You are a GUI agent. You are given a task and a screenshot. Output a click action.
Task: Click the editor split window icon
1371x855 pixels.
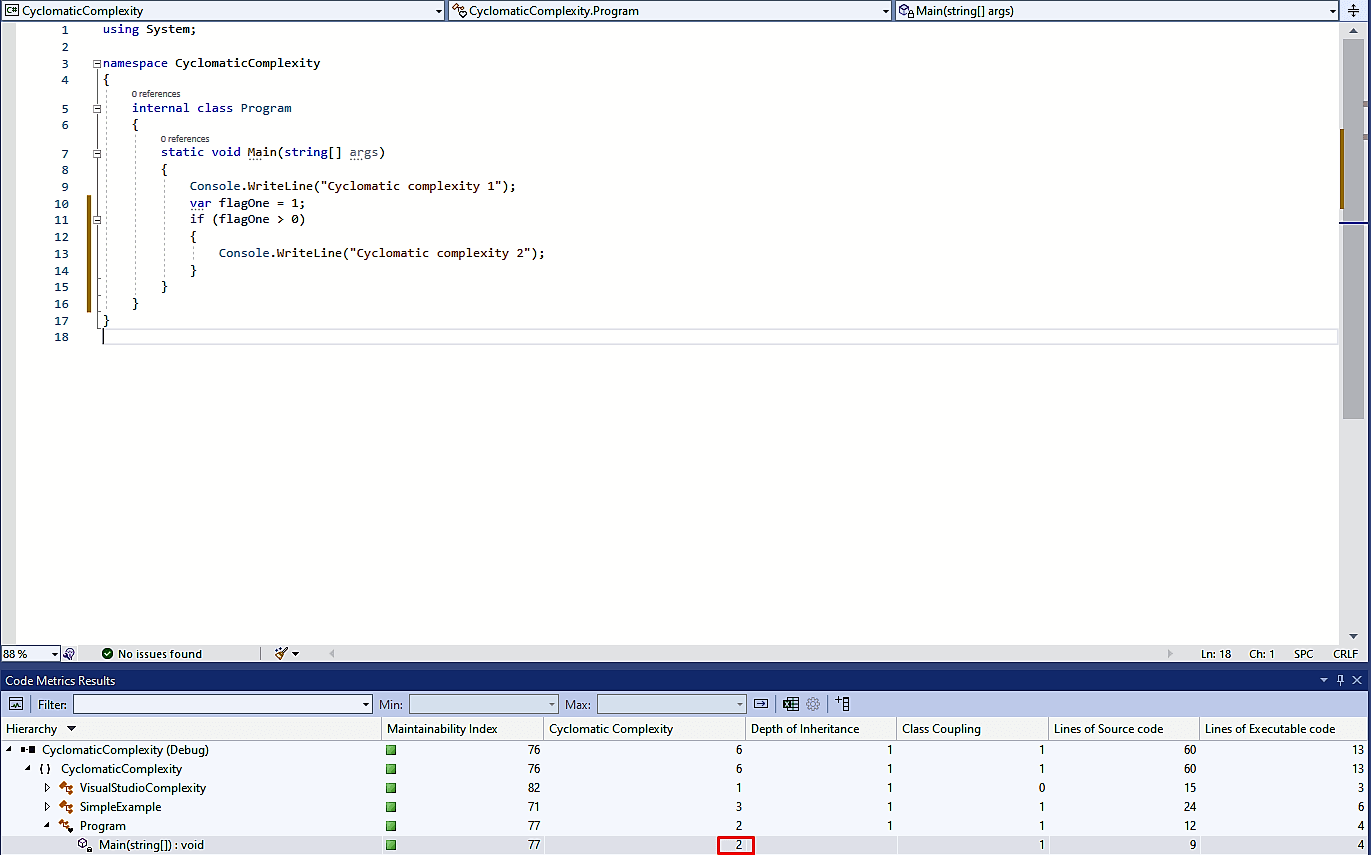[x=1354, y=11]
